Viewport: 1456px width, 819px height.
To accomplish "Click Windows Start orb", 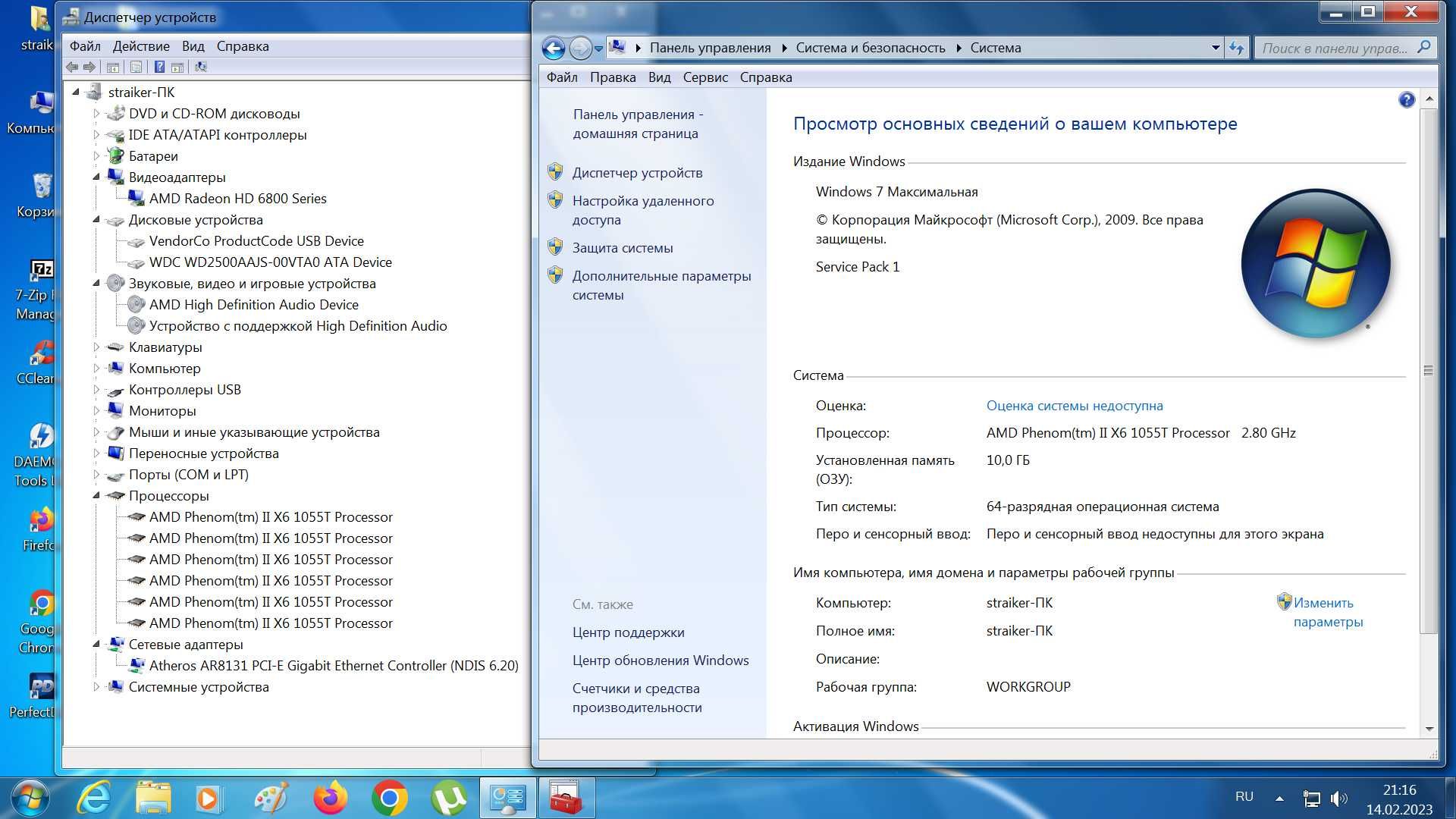I will pyautogui.click(x=29, y=799).
